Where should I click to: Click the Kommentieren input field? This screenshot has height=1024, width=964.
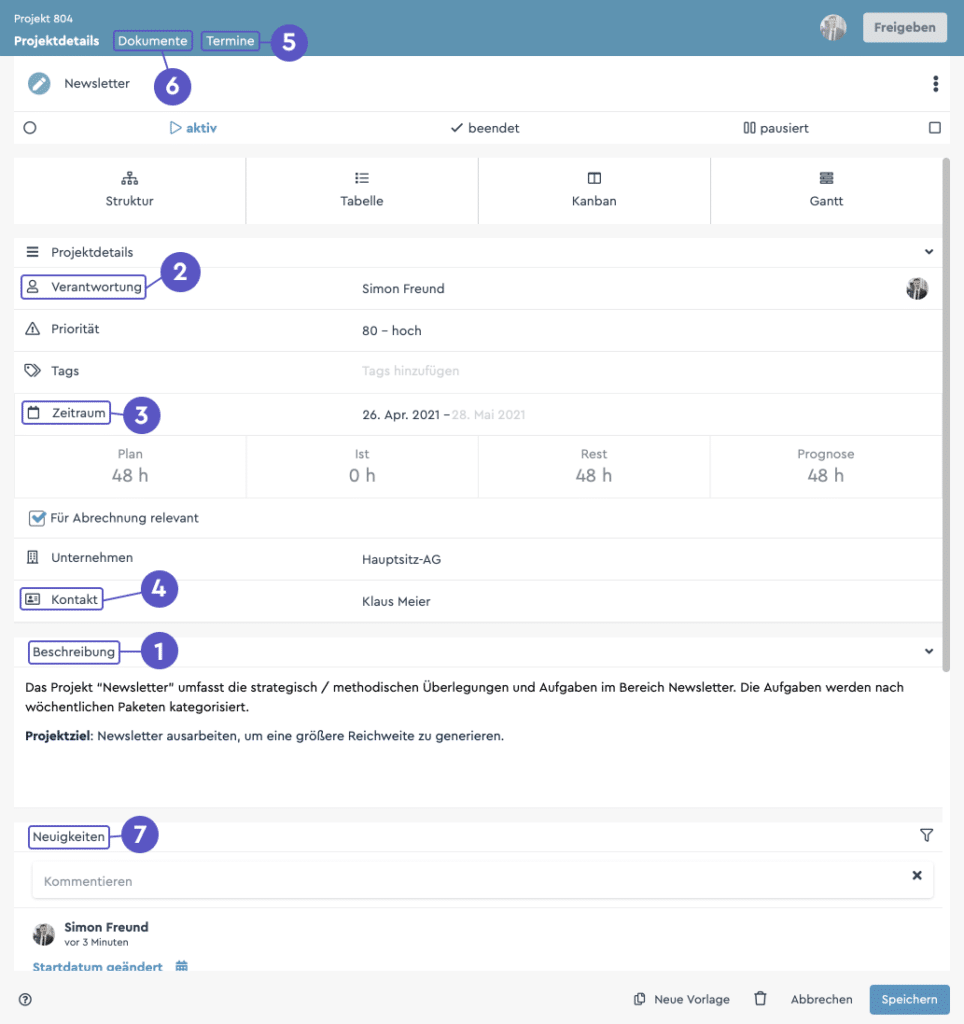click(470, 881)
